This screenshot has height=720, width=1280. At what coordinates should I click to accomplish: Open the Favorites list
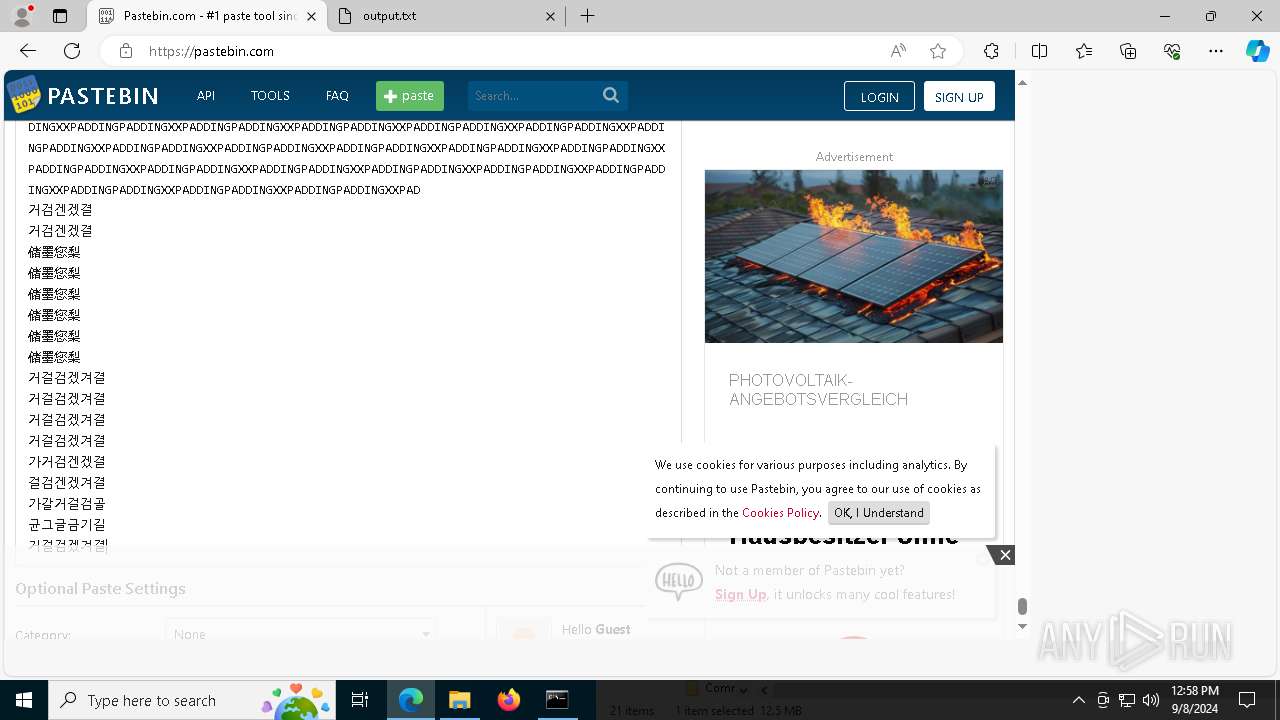tap(1084, 51)
